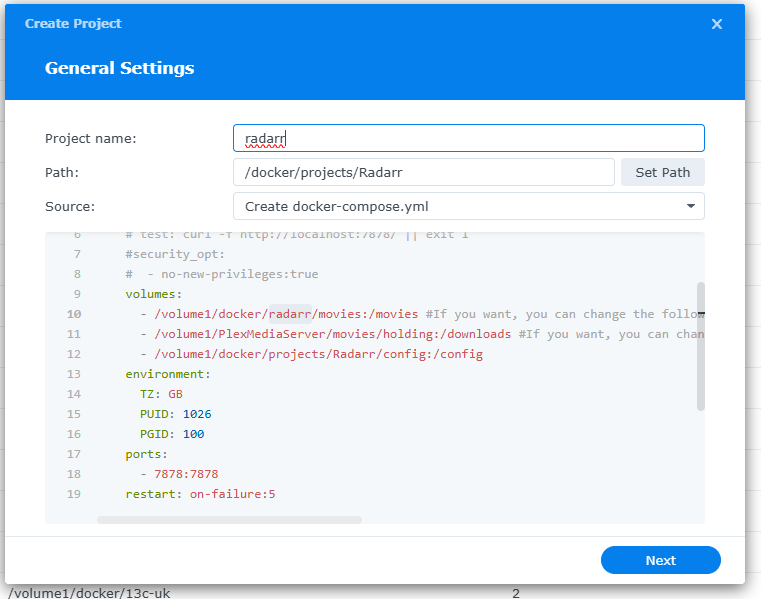Click the editor's vertical scrollbar
The image size is (761, 599).
tap(701, 345)
